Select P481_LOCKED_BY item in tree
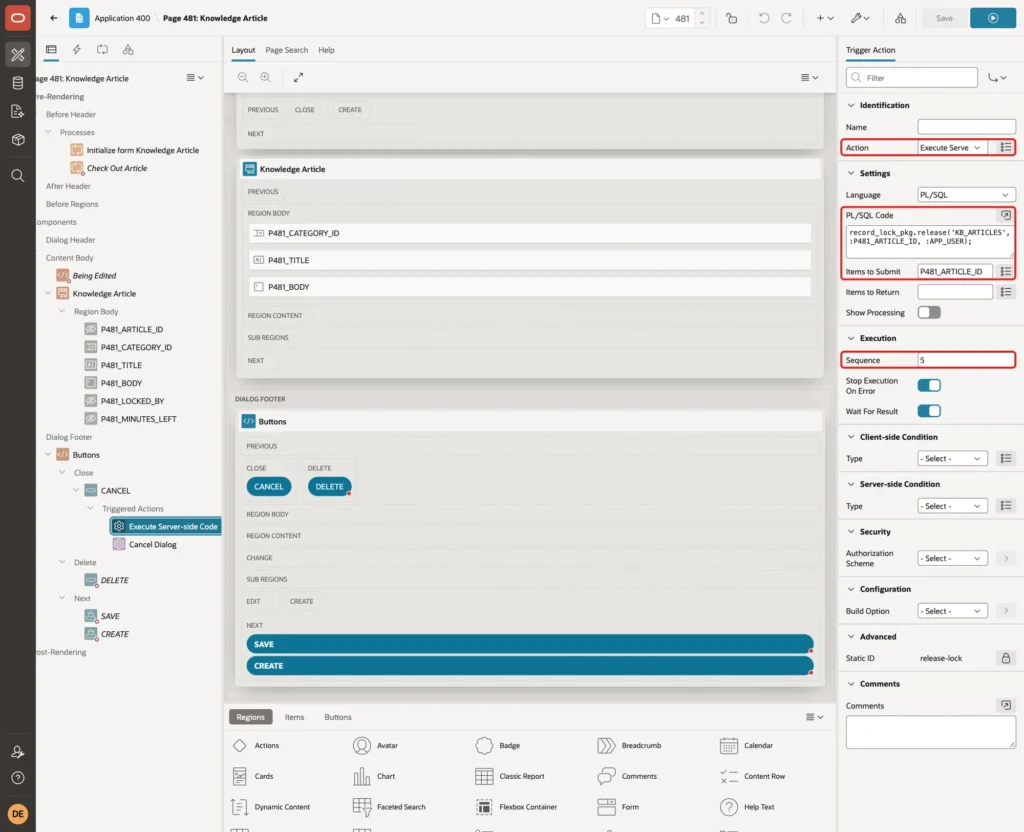Image resolution: width=1024 pixels, height=832 pixels. (x=132, y=401)
